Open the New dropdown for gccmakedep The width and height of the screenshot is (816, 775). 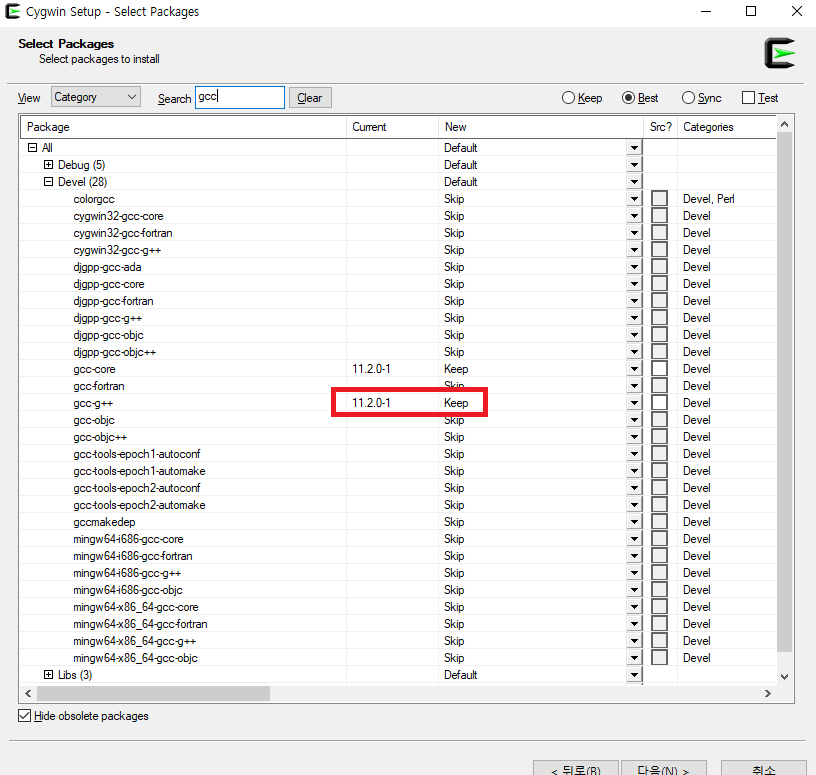634,522
